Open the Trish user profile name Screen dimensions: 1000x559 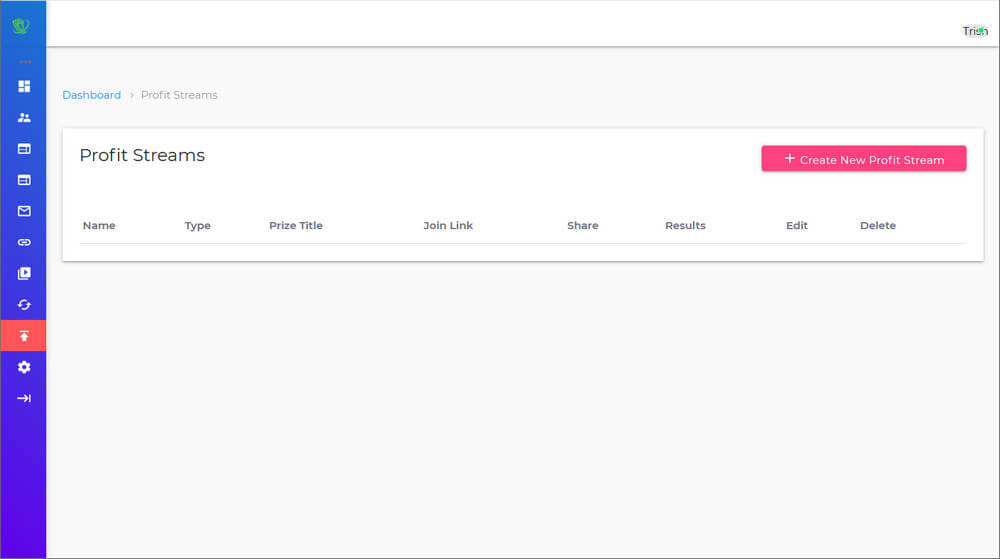[974, 31]
